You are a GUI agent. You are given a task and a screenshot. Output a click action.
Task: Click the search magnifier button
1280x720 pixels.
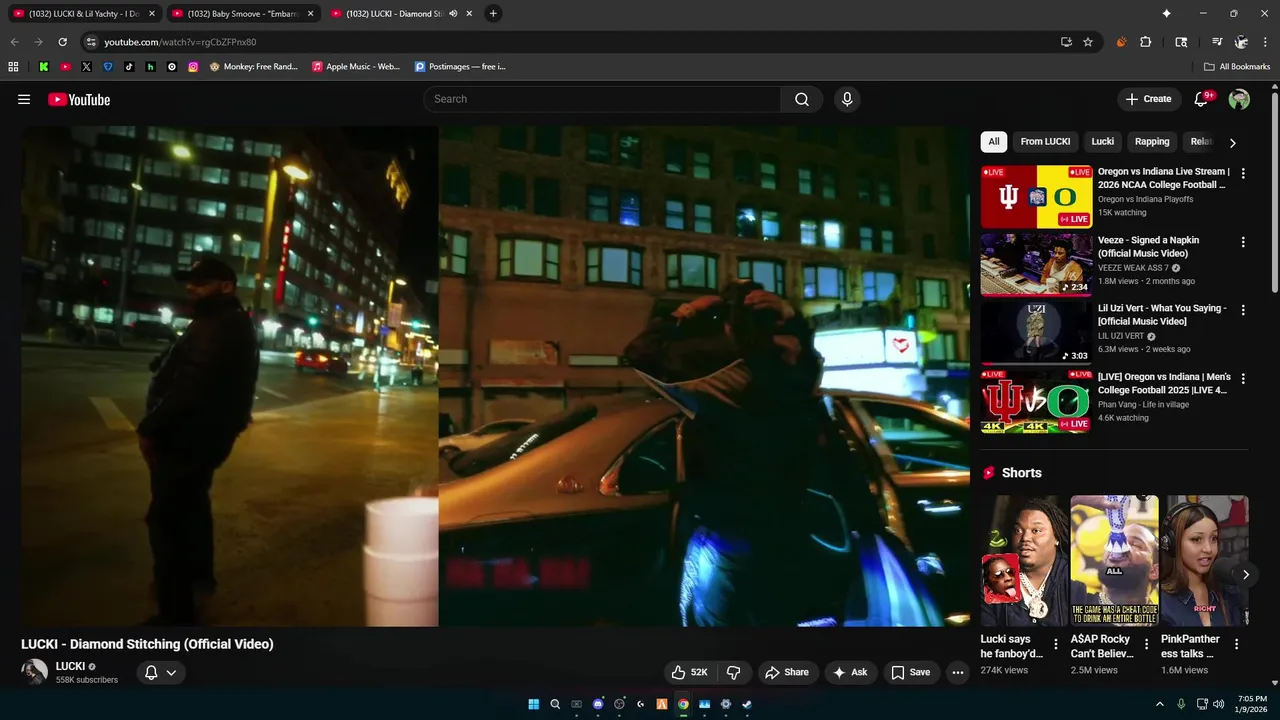(802, 99)
